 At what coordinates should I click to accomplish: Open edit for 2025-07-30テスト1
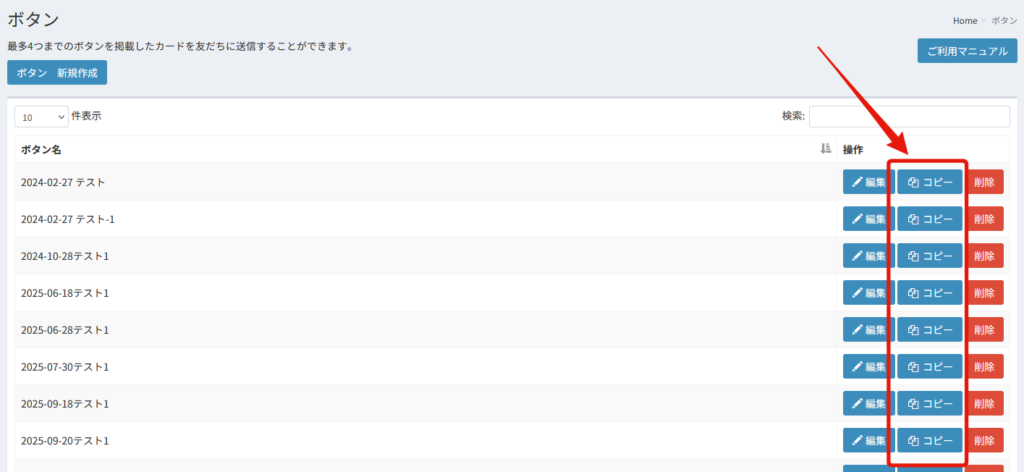868,367
